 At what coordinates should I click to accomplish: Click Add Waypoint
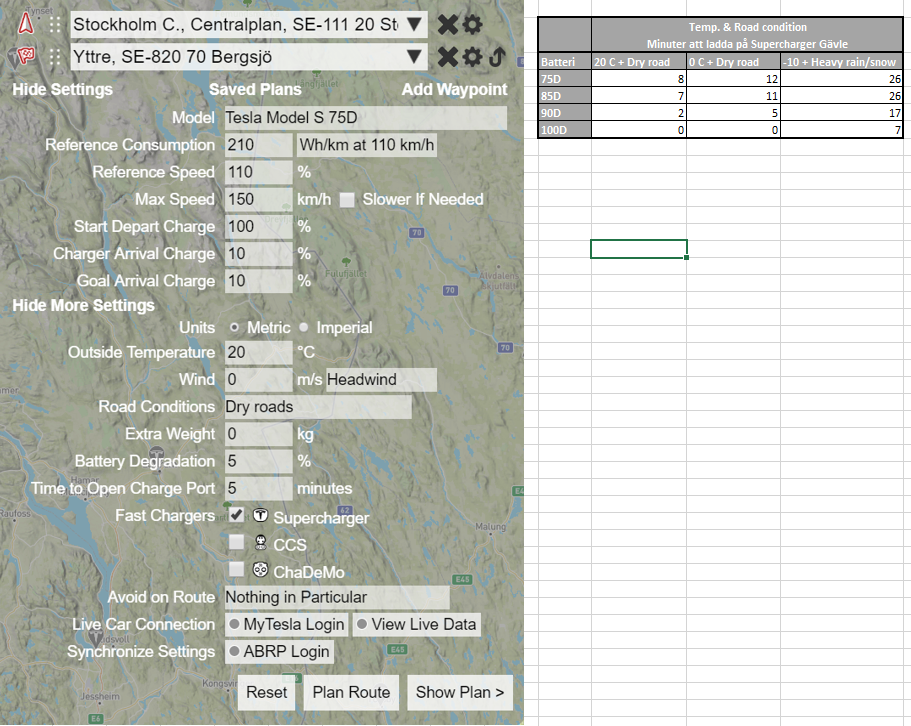(x=454, y=89)
